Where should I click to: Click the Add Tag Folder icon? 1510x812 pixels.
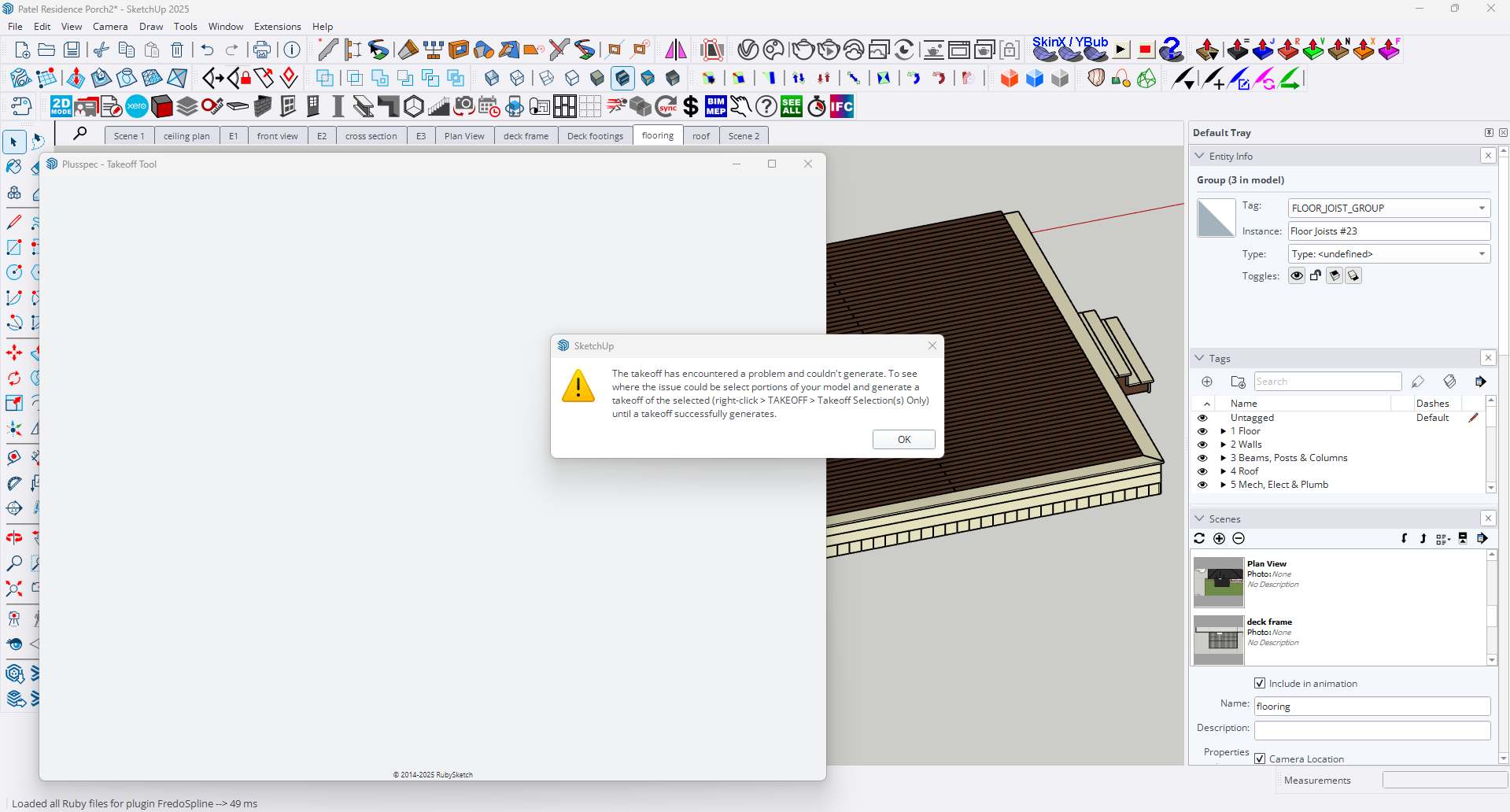1238,382
